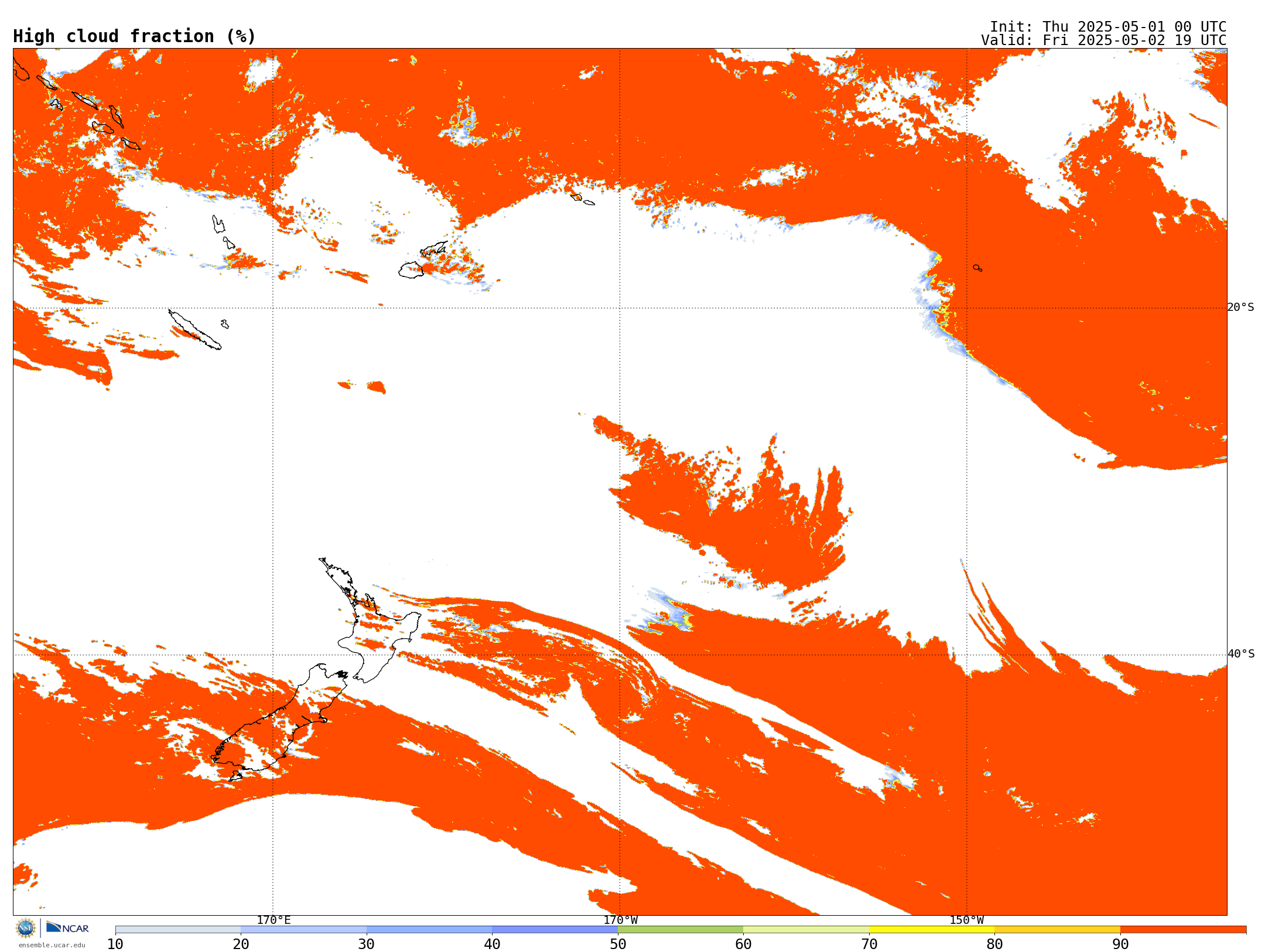Click the 150°W longitude label

pos(966,920)
